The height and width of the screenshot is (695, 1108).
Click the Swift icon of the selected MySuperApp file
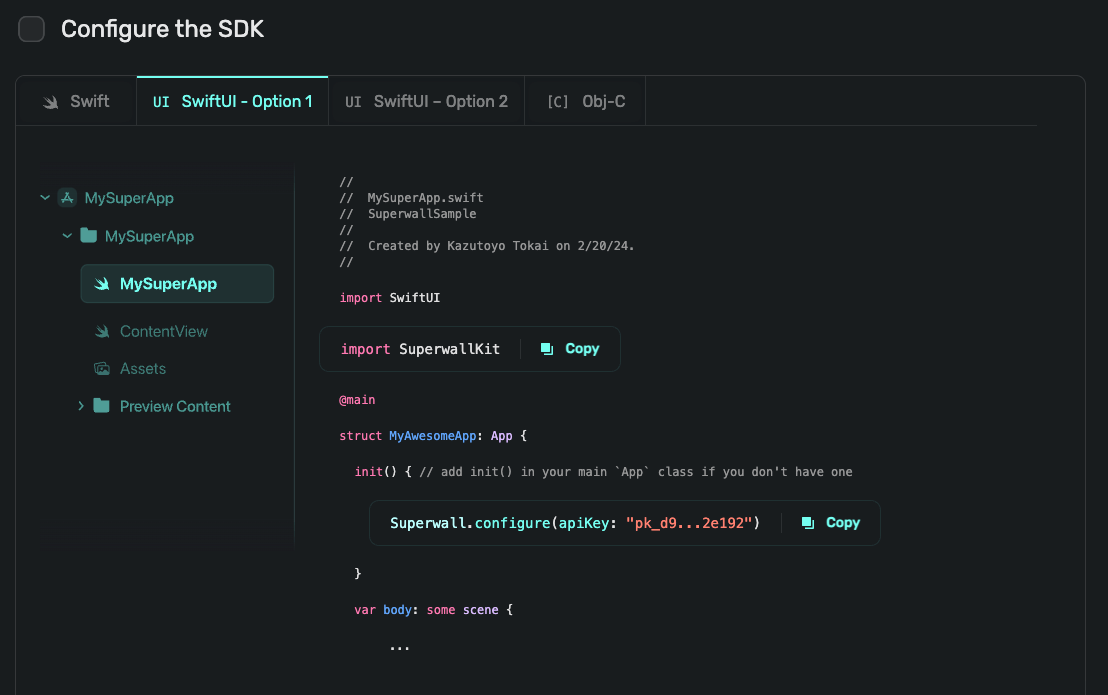(102, 284)
